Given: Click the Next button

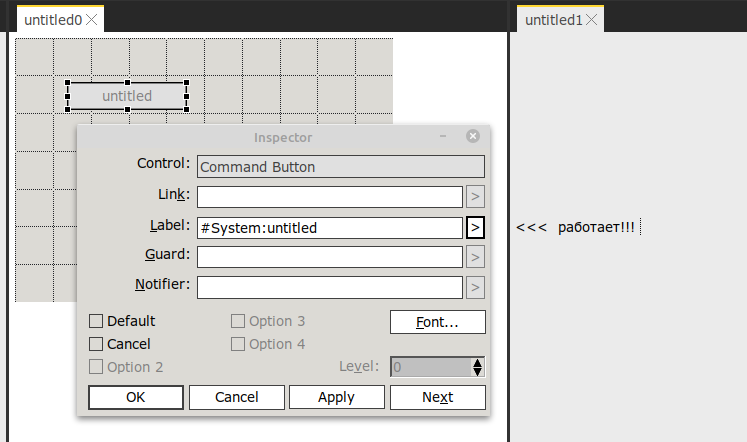Looking at the screenshot, I should coord(437,397).
